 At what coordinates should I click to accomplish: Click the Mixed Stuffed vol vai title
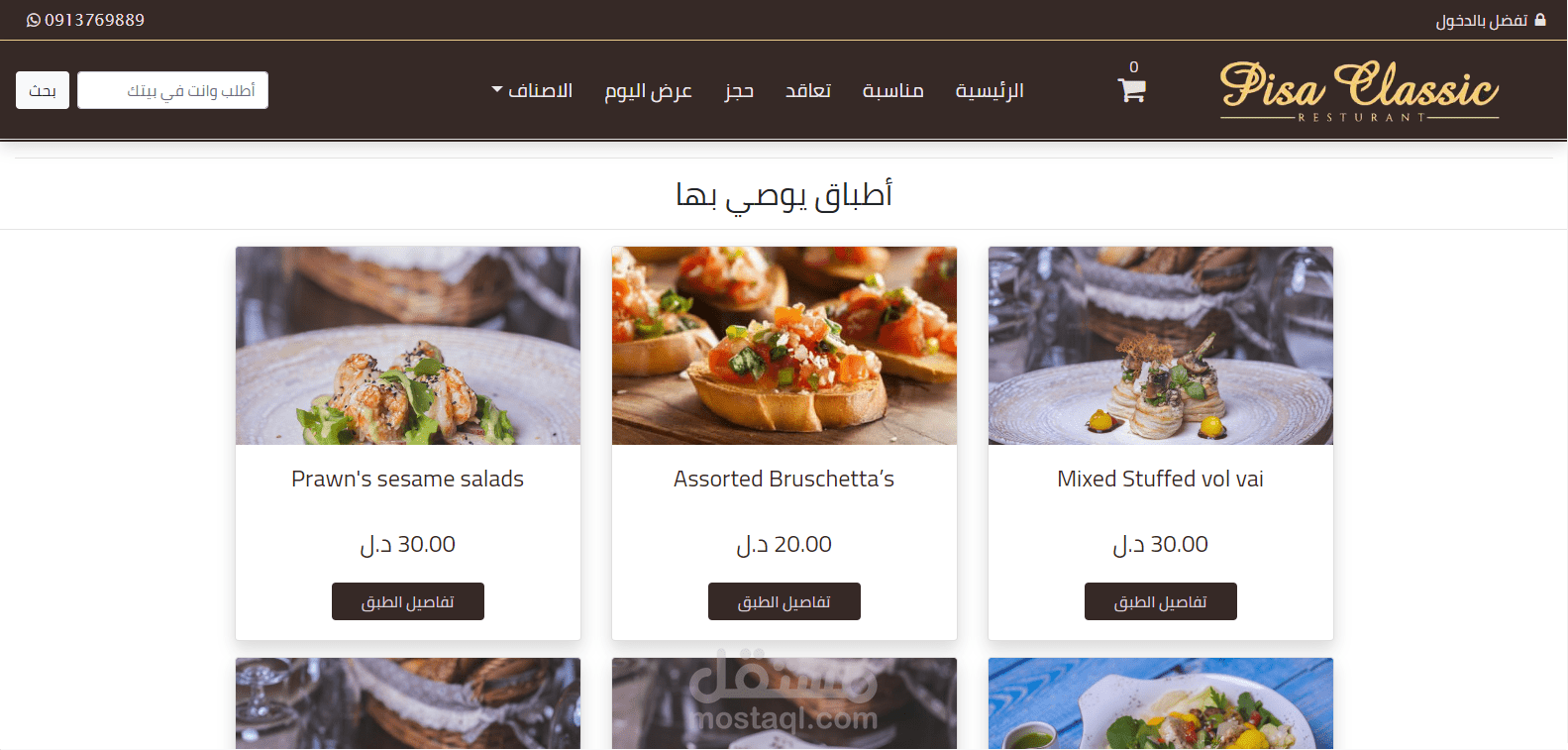(1161, 479)
